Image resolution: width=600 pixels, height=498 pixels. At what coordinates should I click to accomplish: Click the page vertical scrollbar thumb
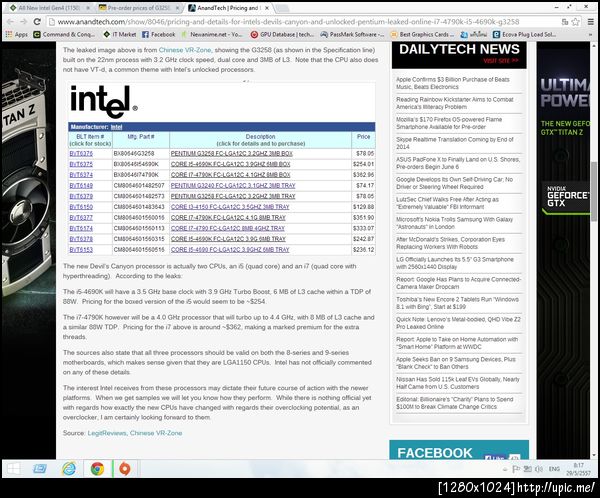593,191
